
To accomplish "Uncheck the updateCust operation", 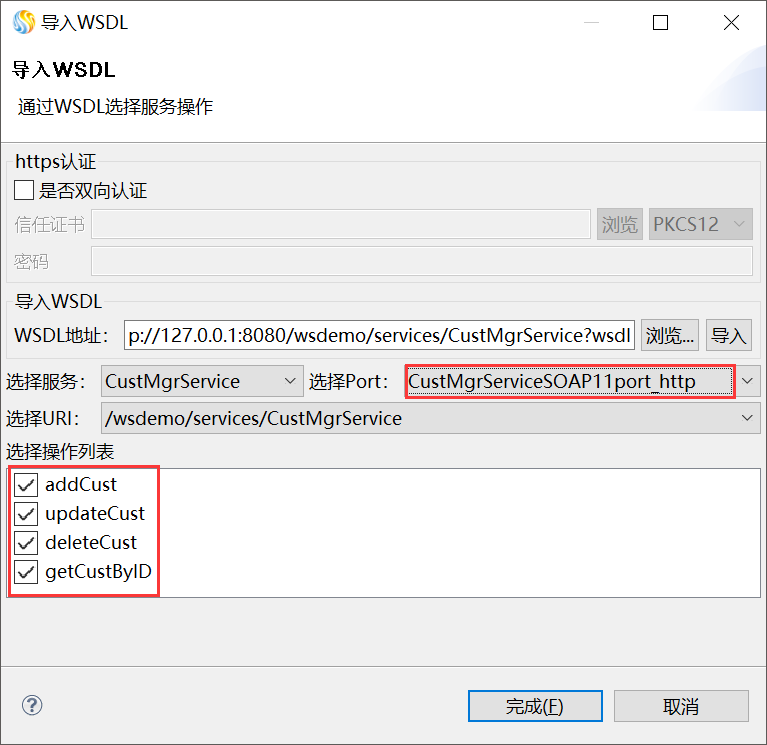I will [26, 514].
